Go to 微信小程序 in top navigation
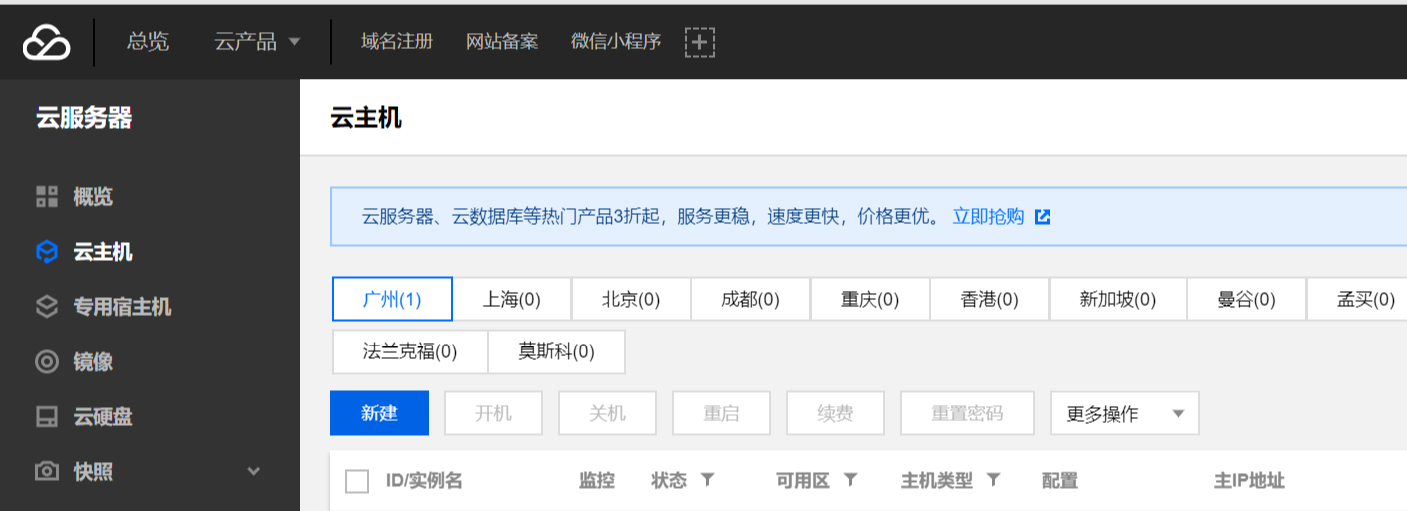The width and height of the screenshot is (1407, 511). (616, 42)
